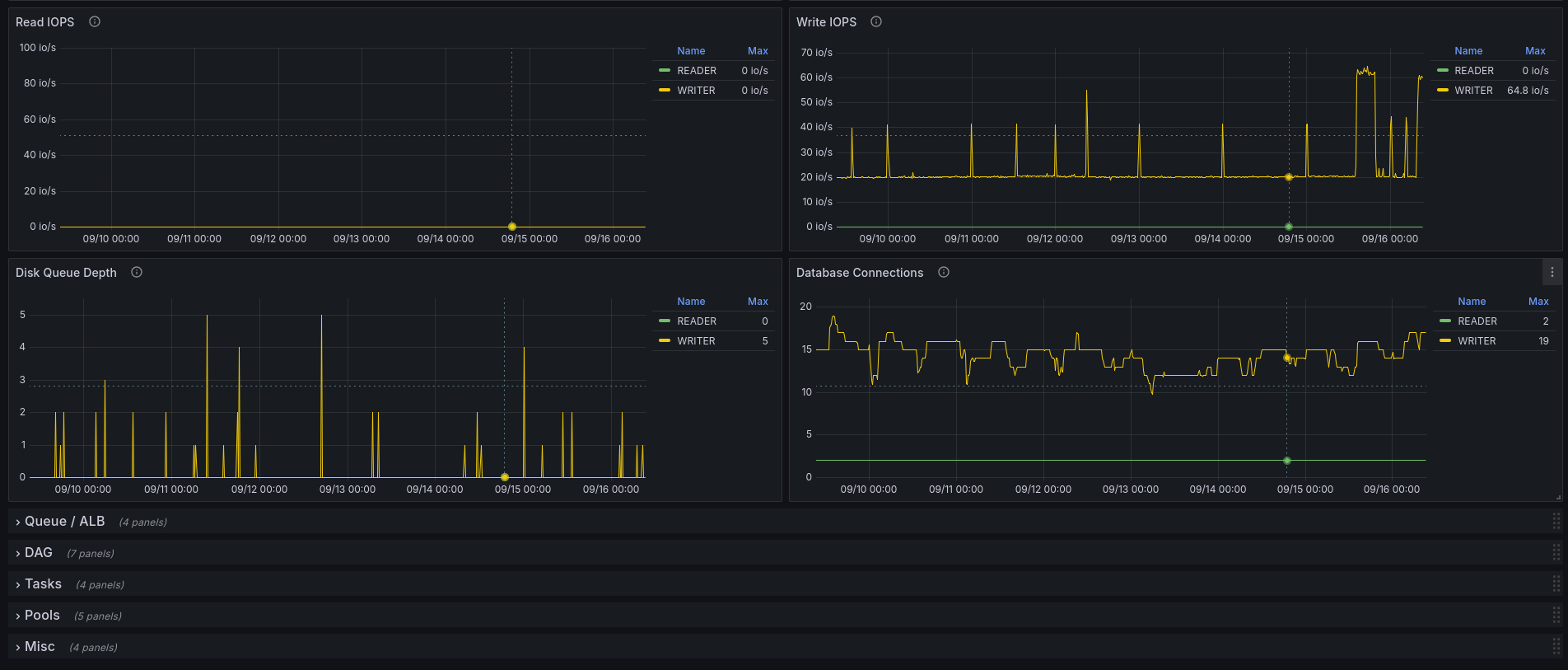Grab the Queue / ALB row drag handle

tap(1556, 521)
